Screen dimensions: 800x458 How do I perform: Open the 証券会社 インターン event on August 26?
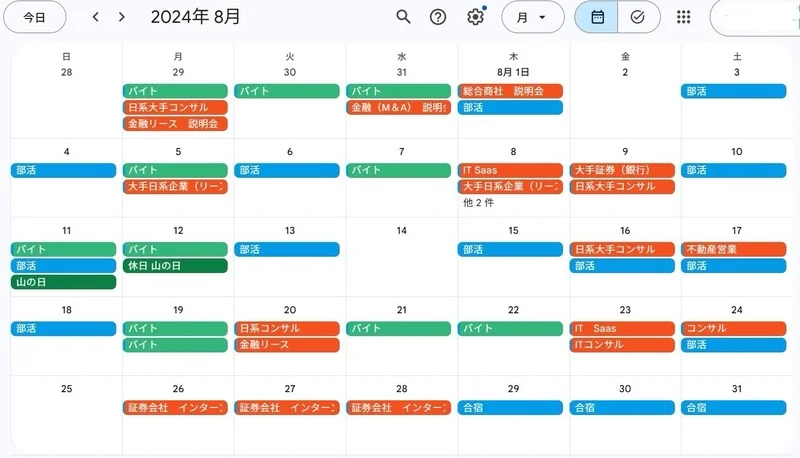pyautogui.click(x=175, y=407)
